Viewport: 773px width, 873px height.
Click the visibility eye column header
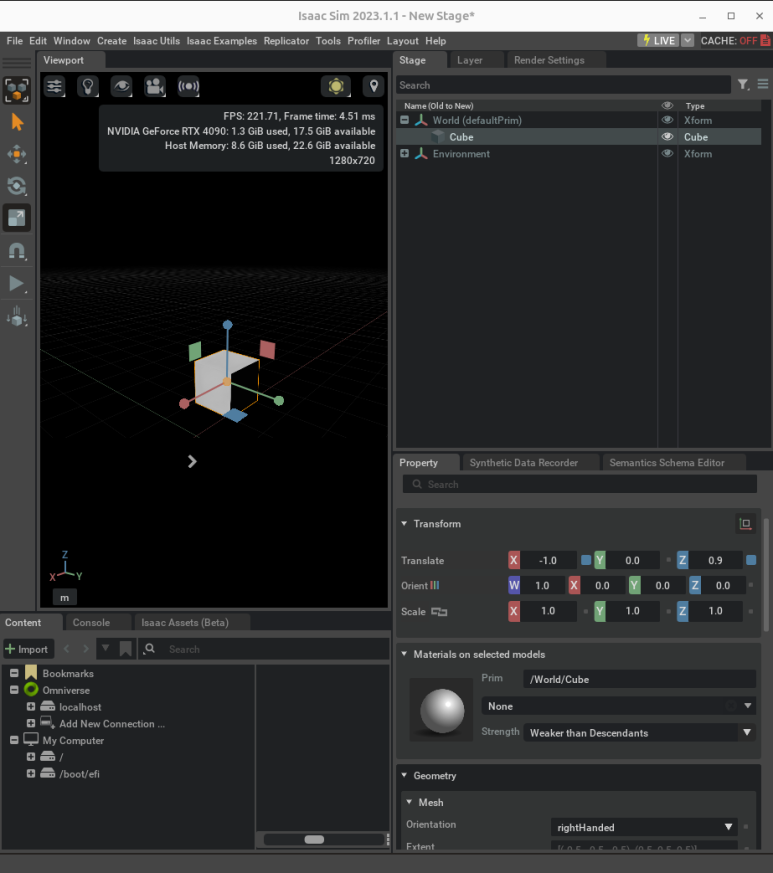point(667,105)
